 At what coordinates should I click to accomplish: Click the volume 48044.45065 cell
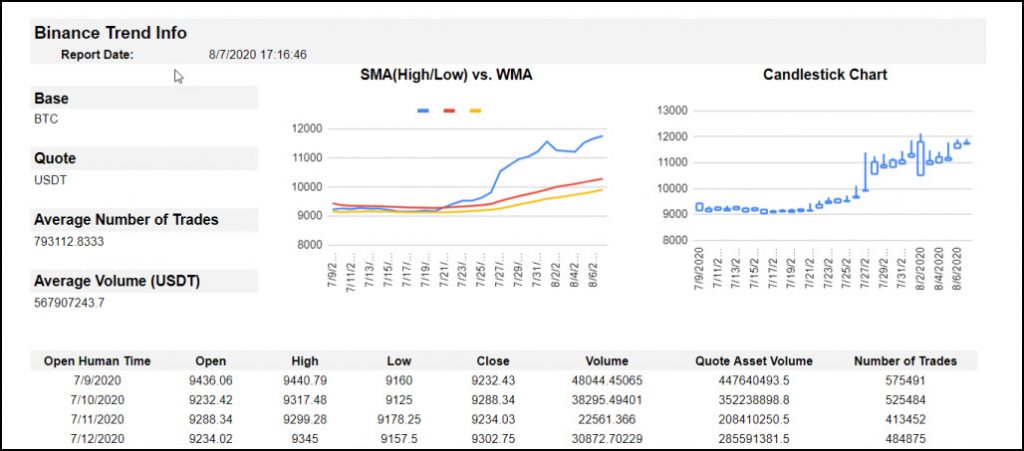[607, 380]
